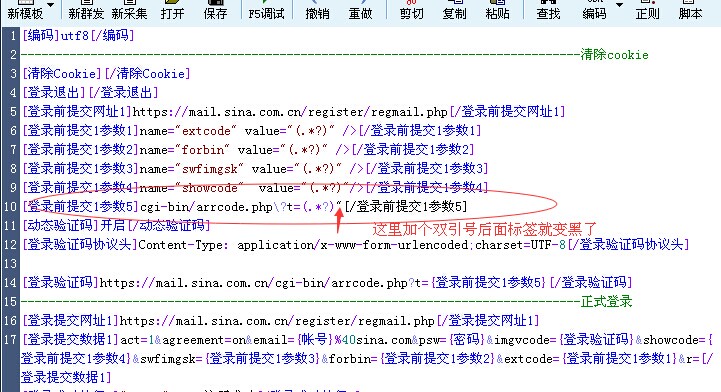Click the 剪切 cut button
Screen dimensions: 721x392
412,10
